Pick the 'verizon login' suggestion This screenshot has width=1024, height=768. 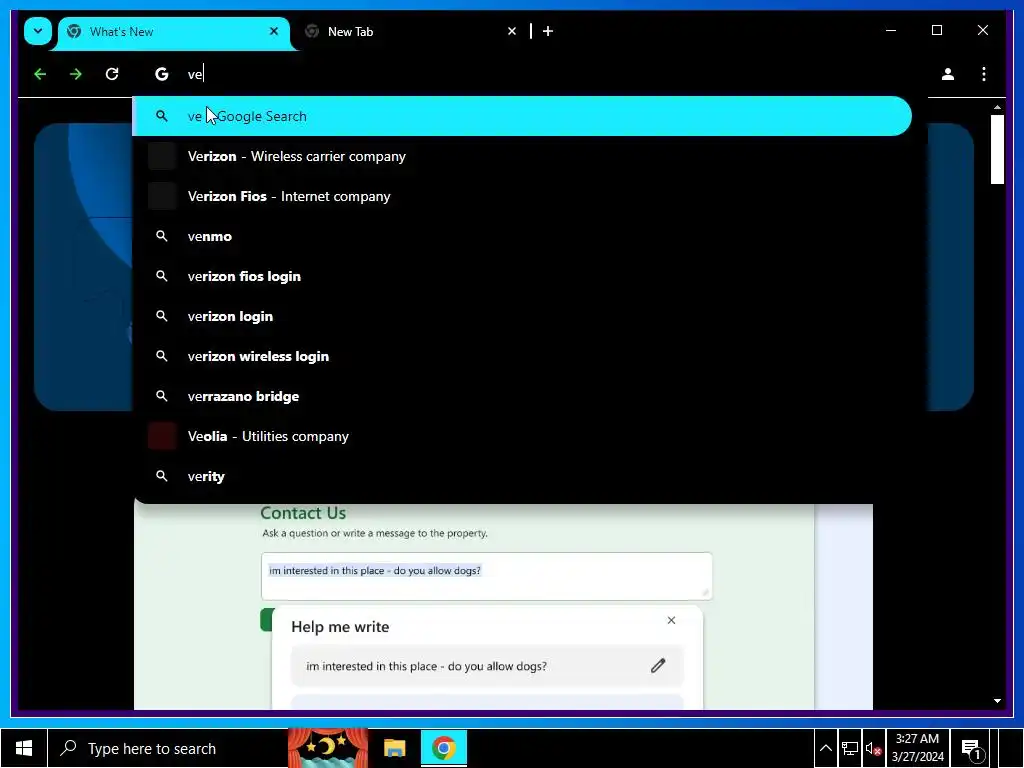tap(522, 316)
